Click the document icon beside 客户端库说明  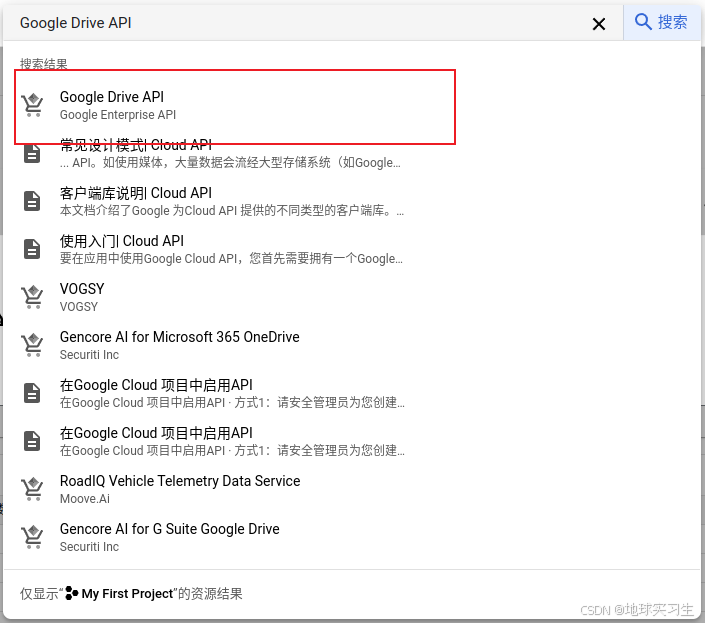pyautogui.click(x=32, y=201)
